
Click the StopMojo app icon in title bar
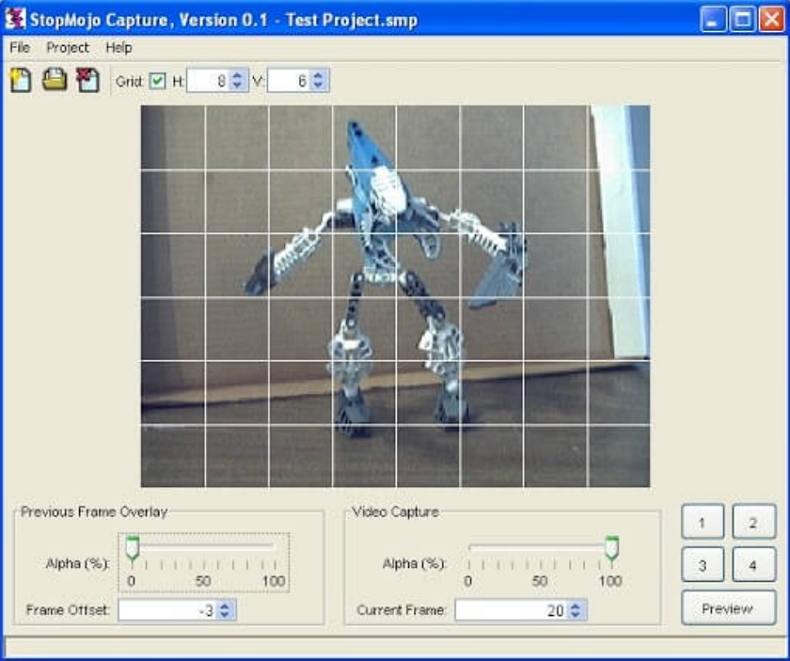click(15, 19)
